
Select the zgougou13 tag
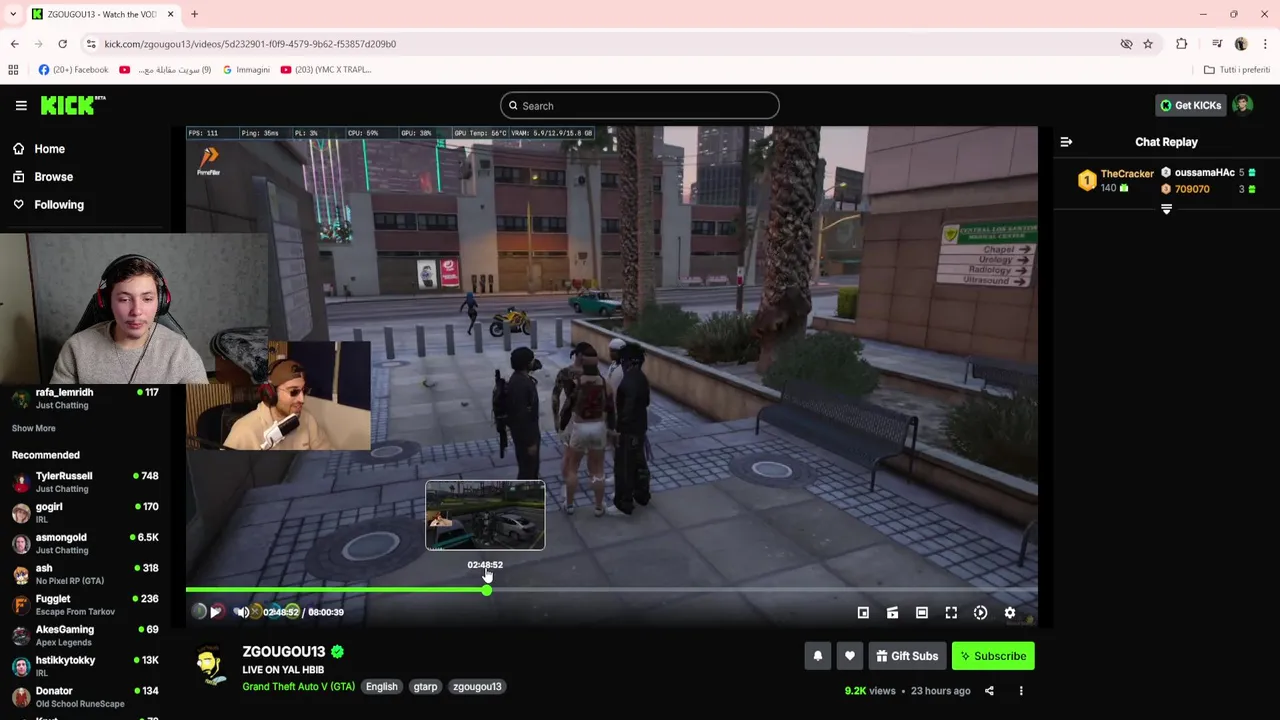[x=477, y=687]
